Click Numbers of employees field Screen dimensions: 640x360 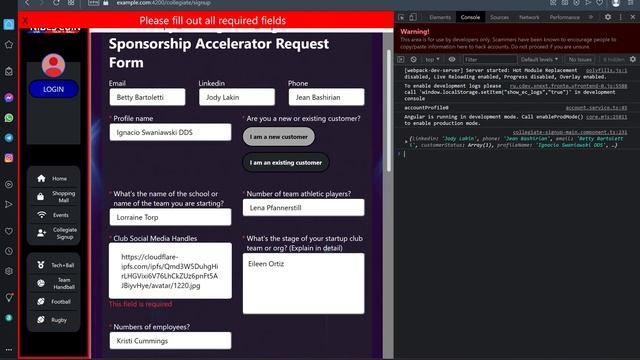pos(170,340)
